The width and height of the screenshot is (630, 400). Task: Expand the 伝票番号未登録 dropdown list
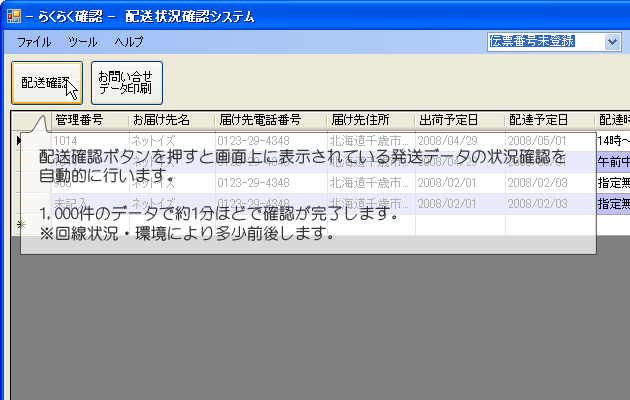pos(612,41)
